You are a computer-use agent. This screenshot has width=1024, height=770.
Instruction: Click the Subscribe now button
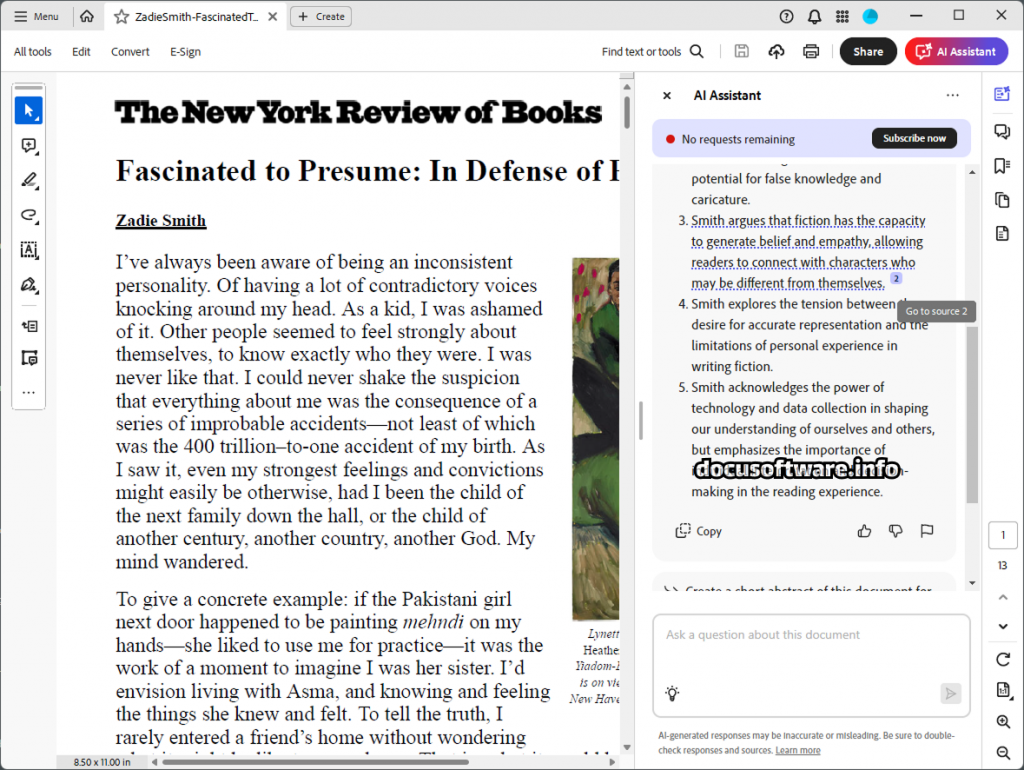(913, 139)
